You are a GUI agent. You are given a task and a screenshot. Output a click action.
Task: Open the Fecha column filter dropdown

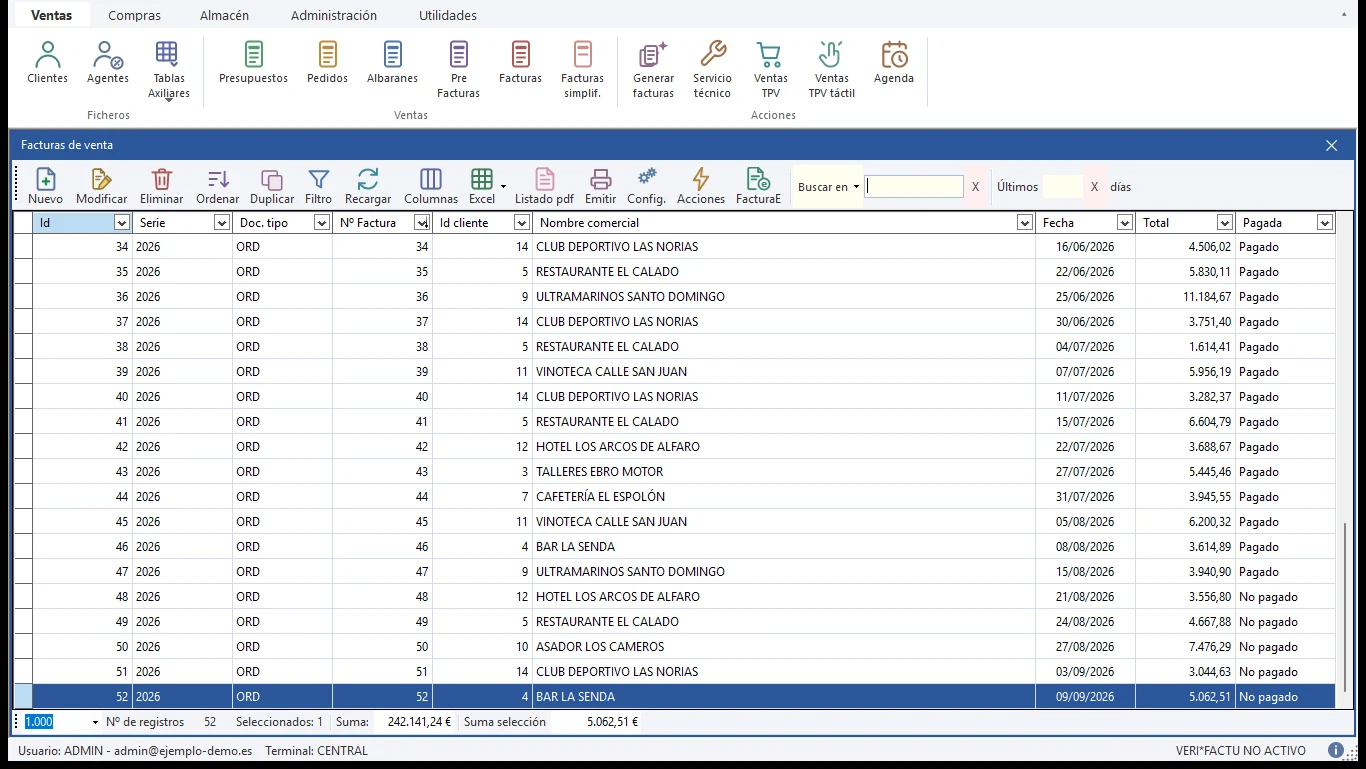[1125, 223]
